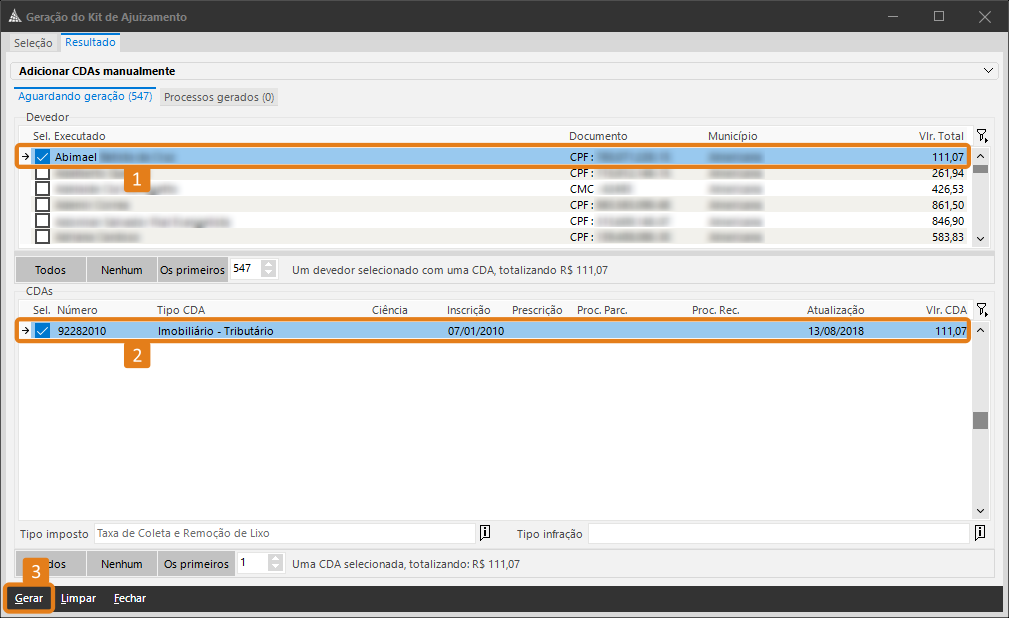Switch to the Seleção tab

click(x=33, y=43)
